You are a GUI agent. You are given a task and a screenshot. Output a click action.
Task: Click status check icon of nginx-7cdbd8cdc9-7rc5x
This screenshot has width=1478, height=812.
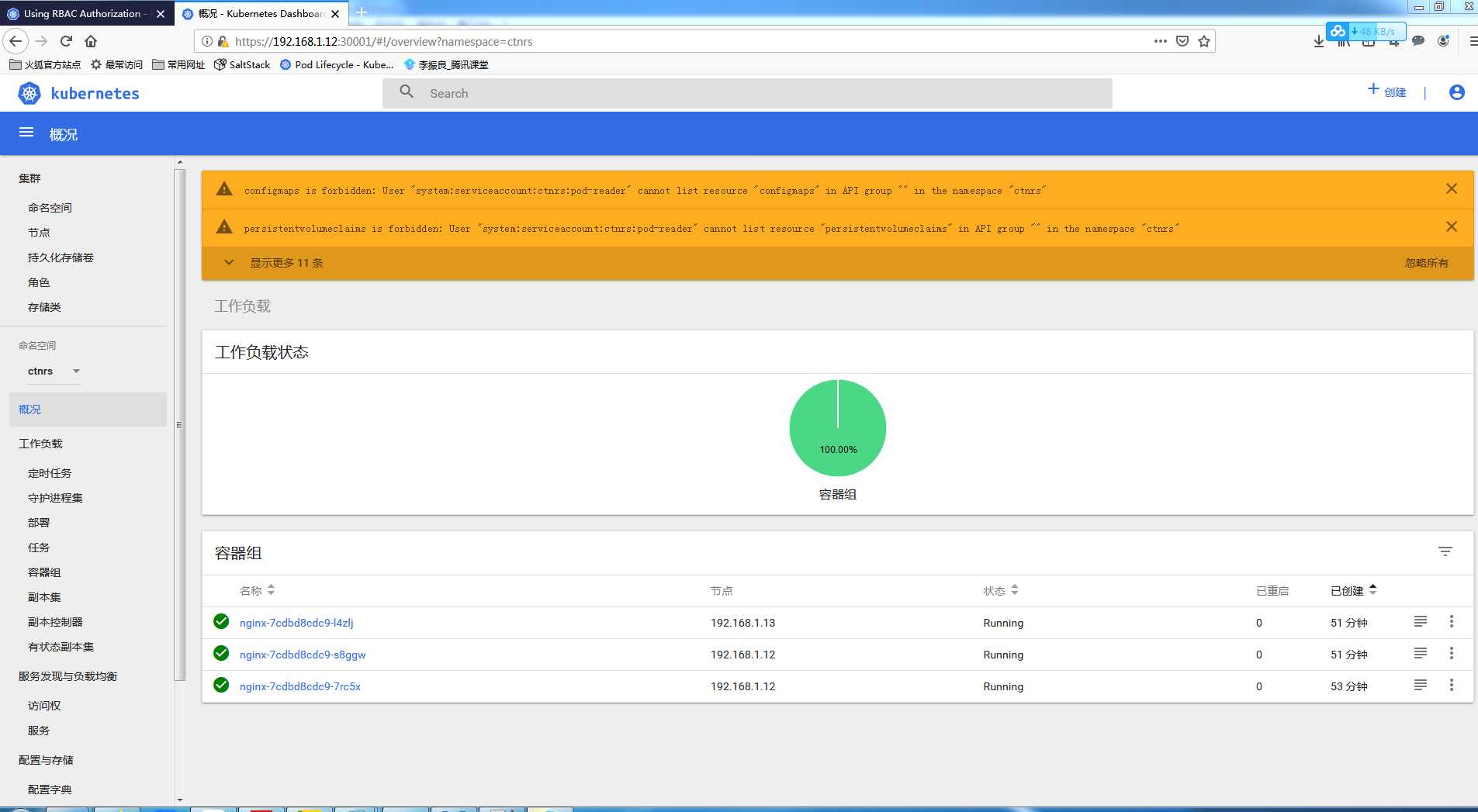pos(221,685)
